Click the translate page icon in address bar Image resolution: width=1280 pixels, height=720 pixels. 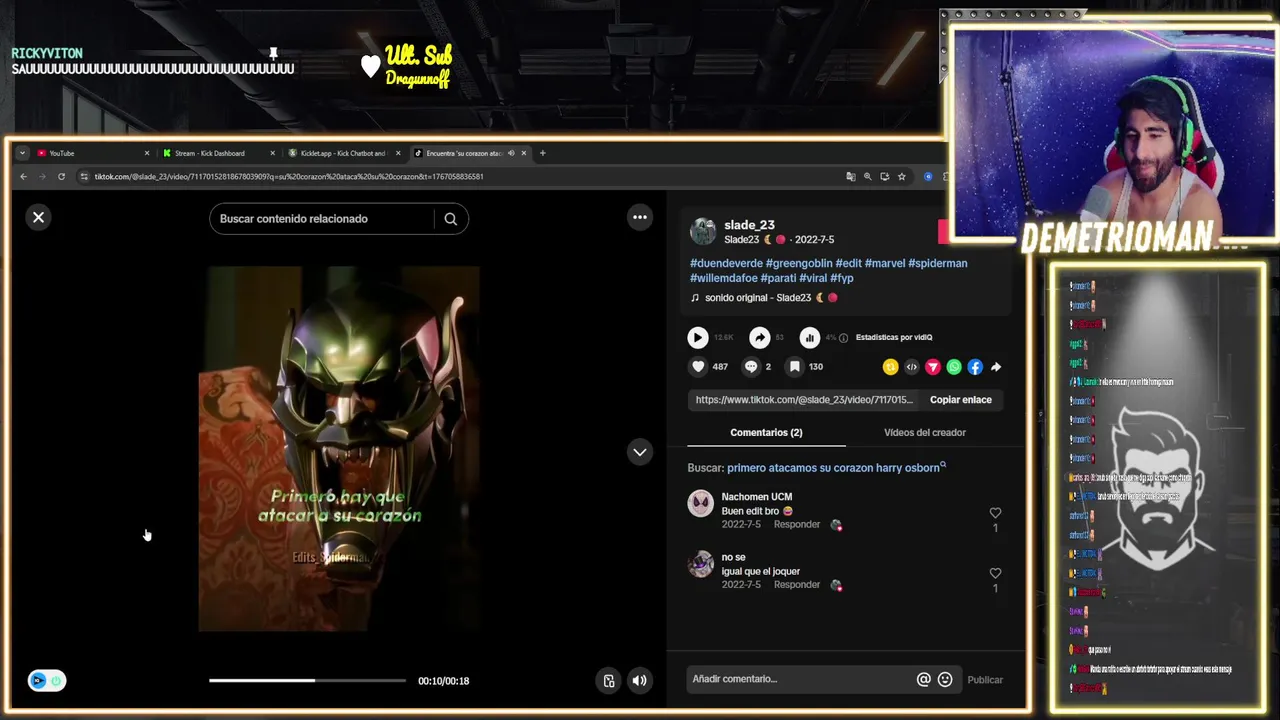[x=850, y=177]
